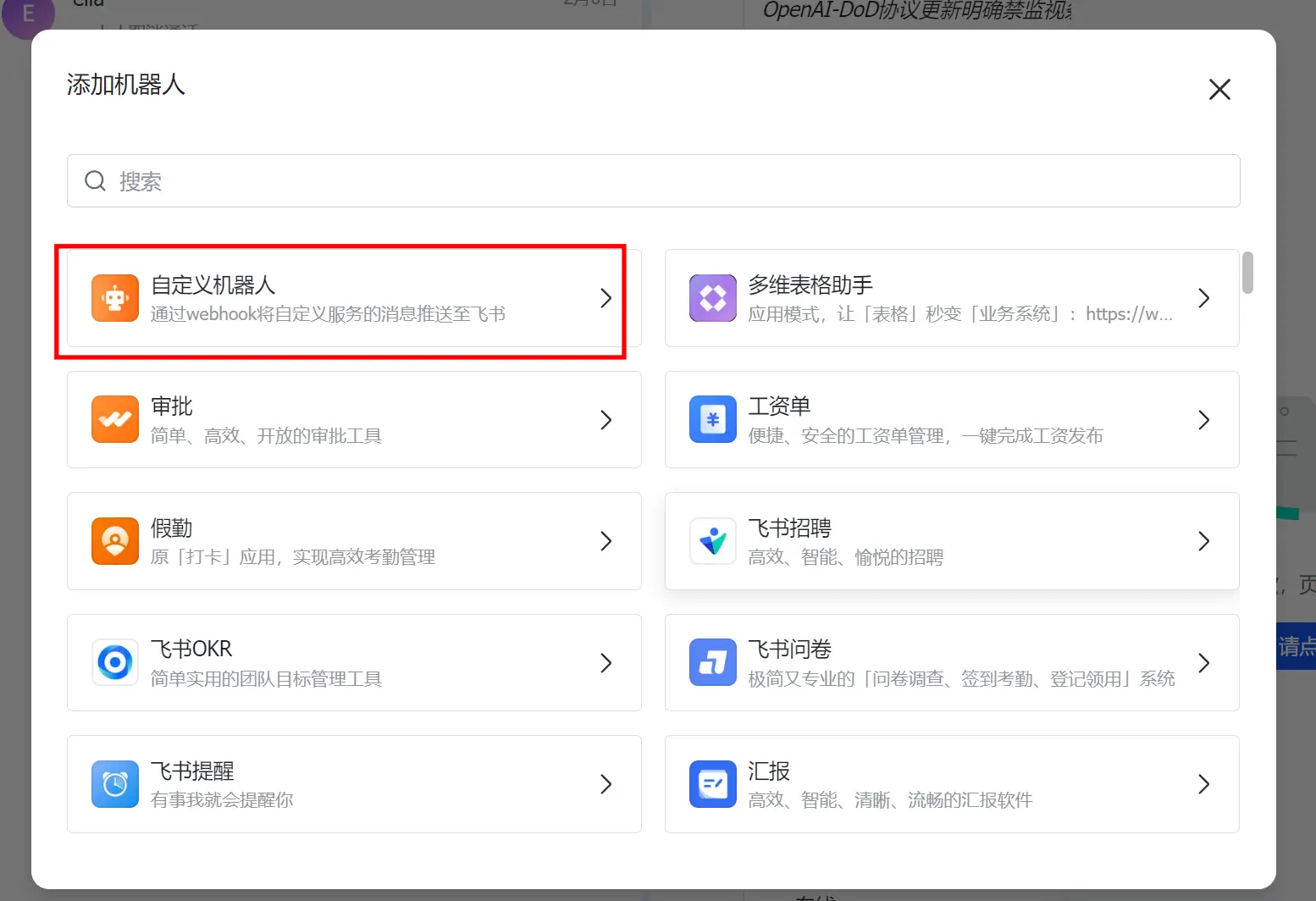Click the 飞书提醒 alarm clock icon
1316x901 pixels.
pyautogui.click(x=115, y=784)
